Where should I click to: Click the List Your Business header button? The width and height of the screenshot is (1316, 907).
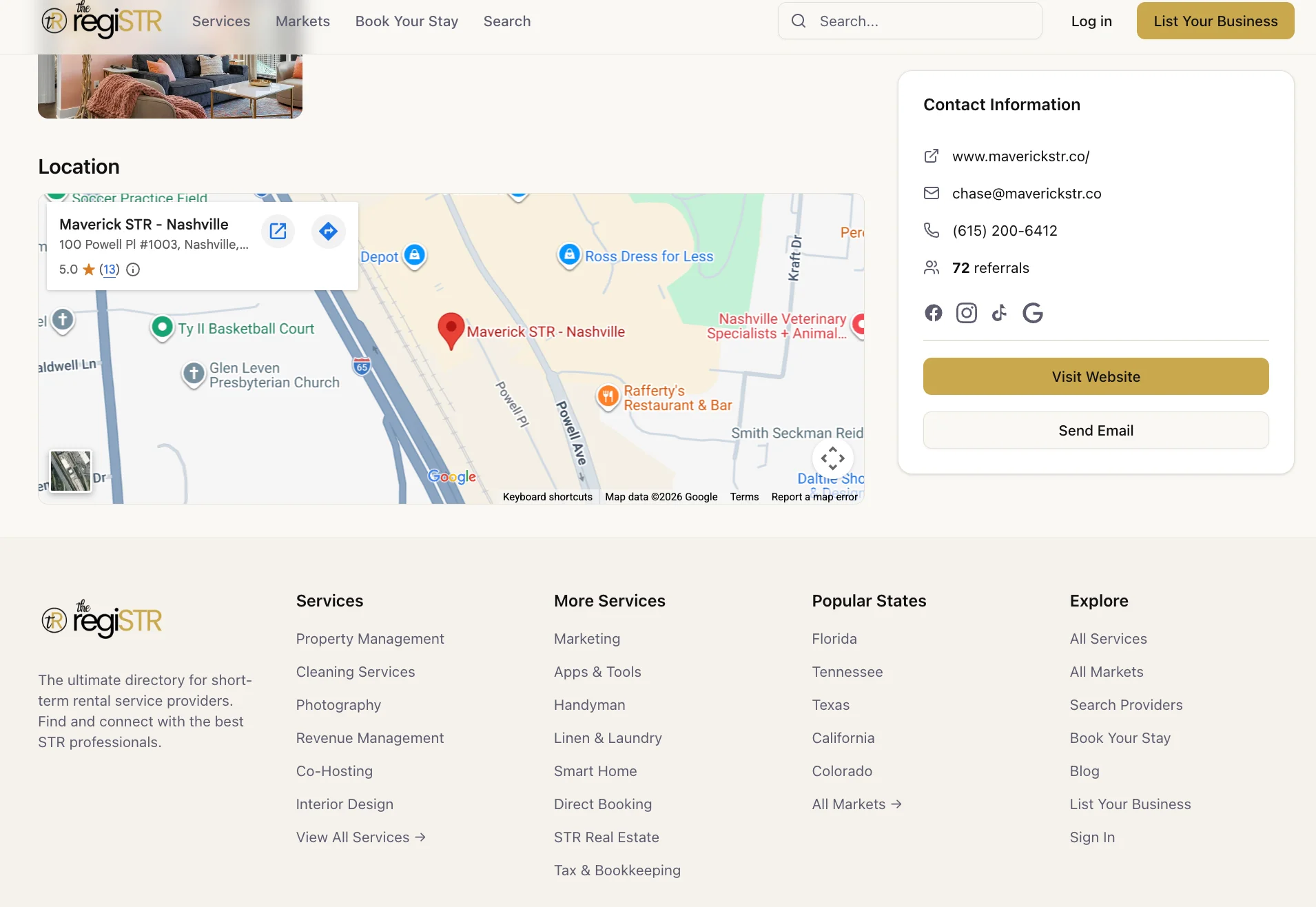point(1215,21)
